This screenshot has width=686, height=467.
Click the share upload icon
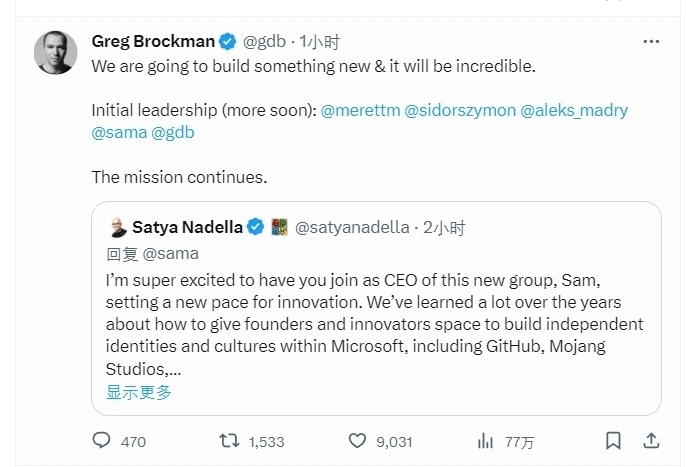650,441
